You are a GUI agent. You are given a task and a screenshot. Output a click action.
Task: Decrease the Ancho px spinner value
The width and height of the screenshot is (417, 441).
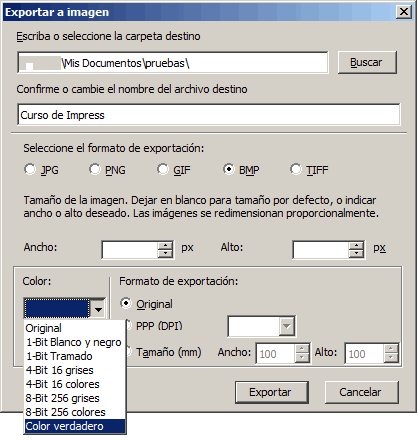(x=165, y=254)
